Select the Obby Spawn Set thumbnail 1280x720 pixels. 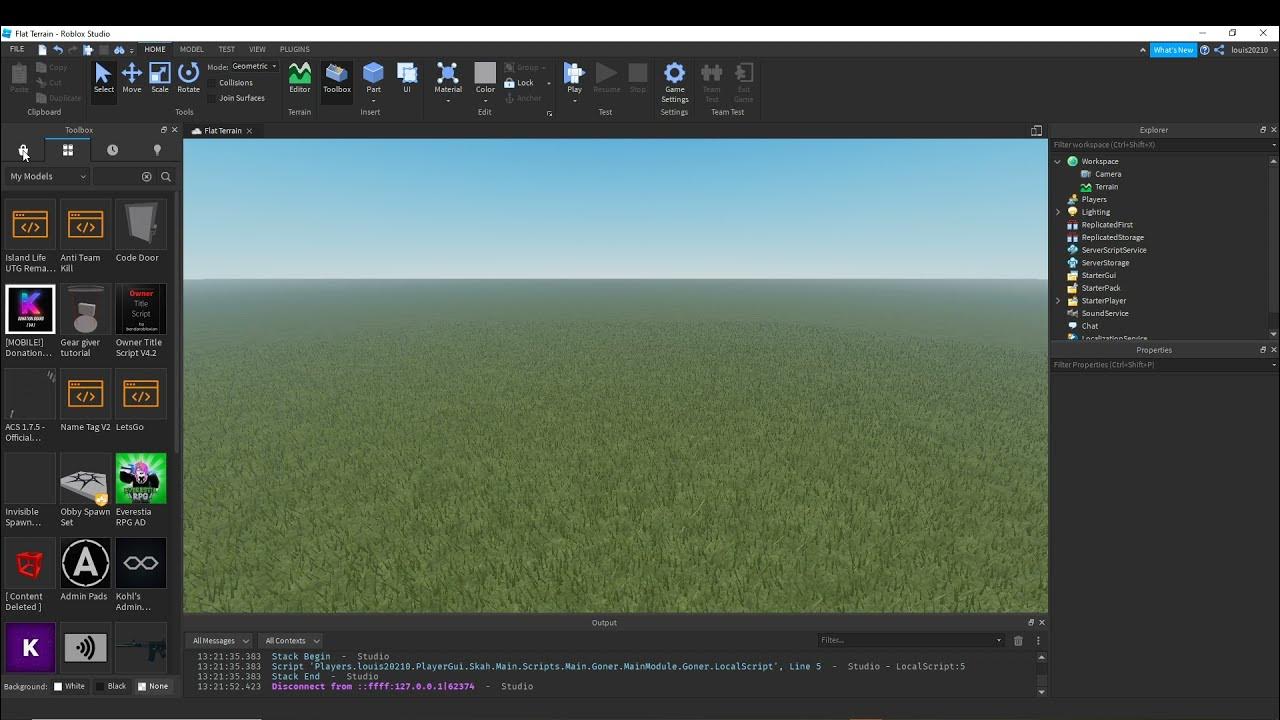(85, 478)
